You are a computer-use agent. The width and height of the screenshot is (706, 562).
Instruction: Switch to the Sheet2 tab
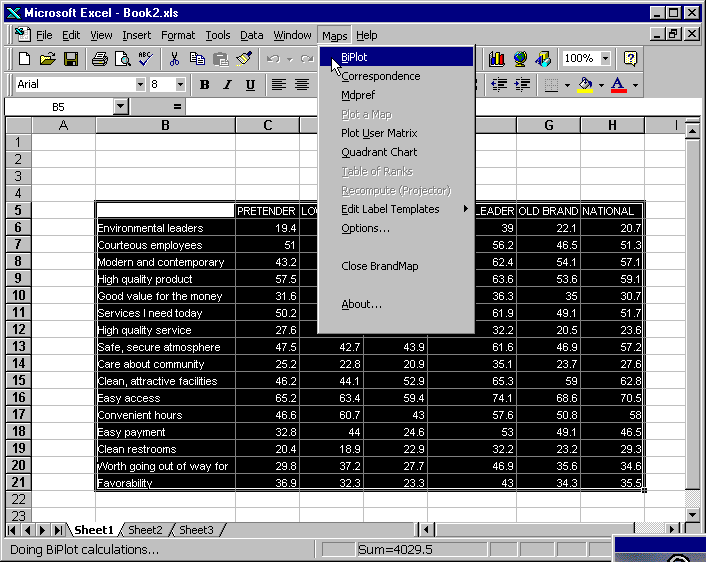coord(145,530)
